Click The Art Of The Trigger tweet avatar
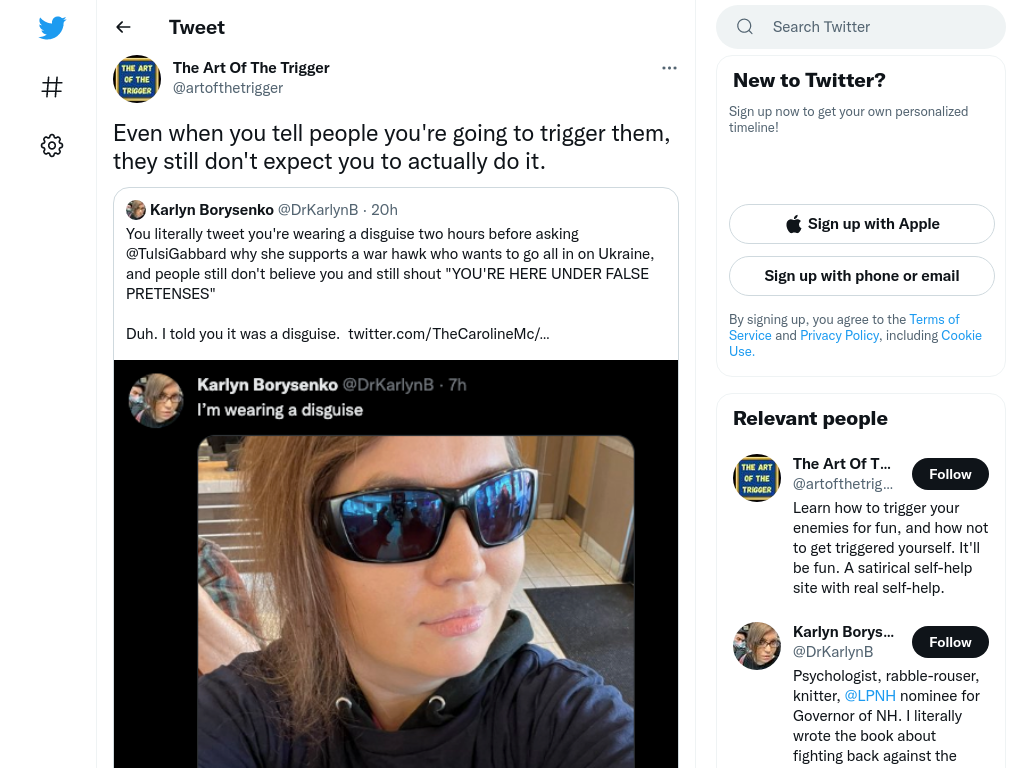 pyautogui.click(x=137, y=78)
